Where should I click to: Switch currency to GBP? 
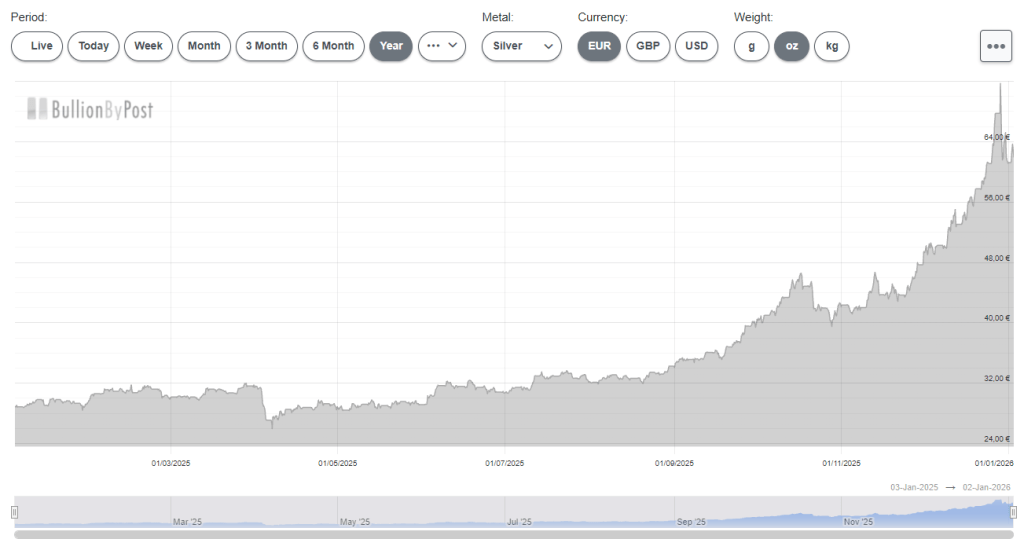pyautogui.click(x=648, y=46)
